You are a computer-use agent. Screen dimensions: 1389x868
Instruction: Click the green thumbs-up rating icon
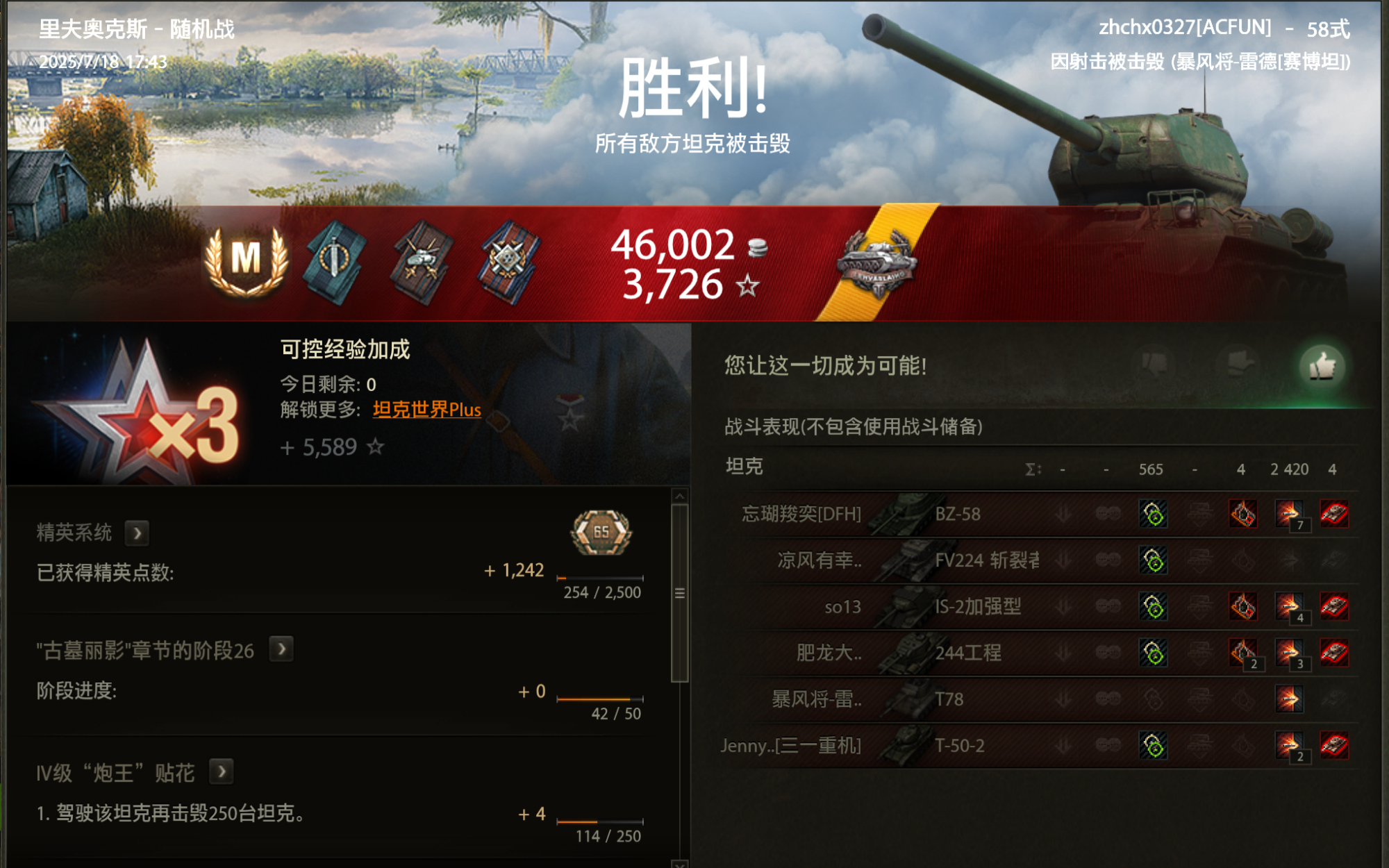pyautogui.click(x=1322, y=366)
